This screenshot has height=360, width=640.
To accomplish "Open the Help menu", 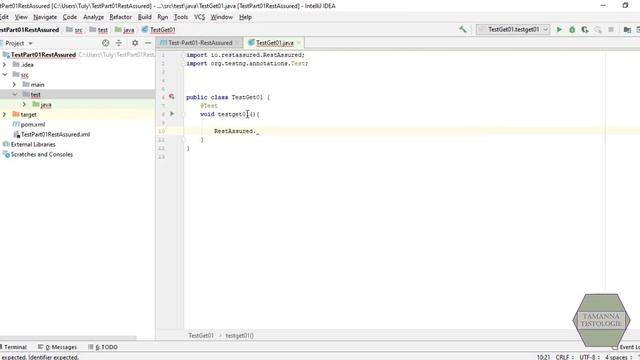I will 245,17.
